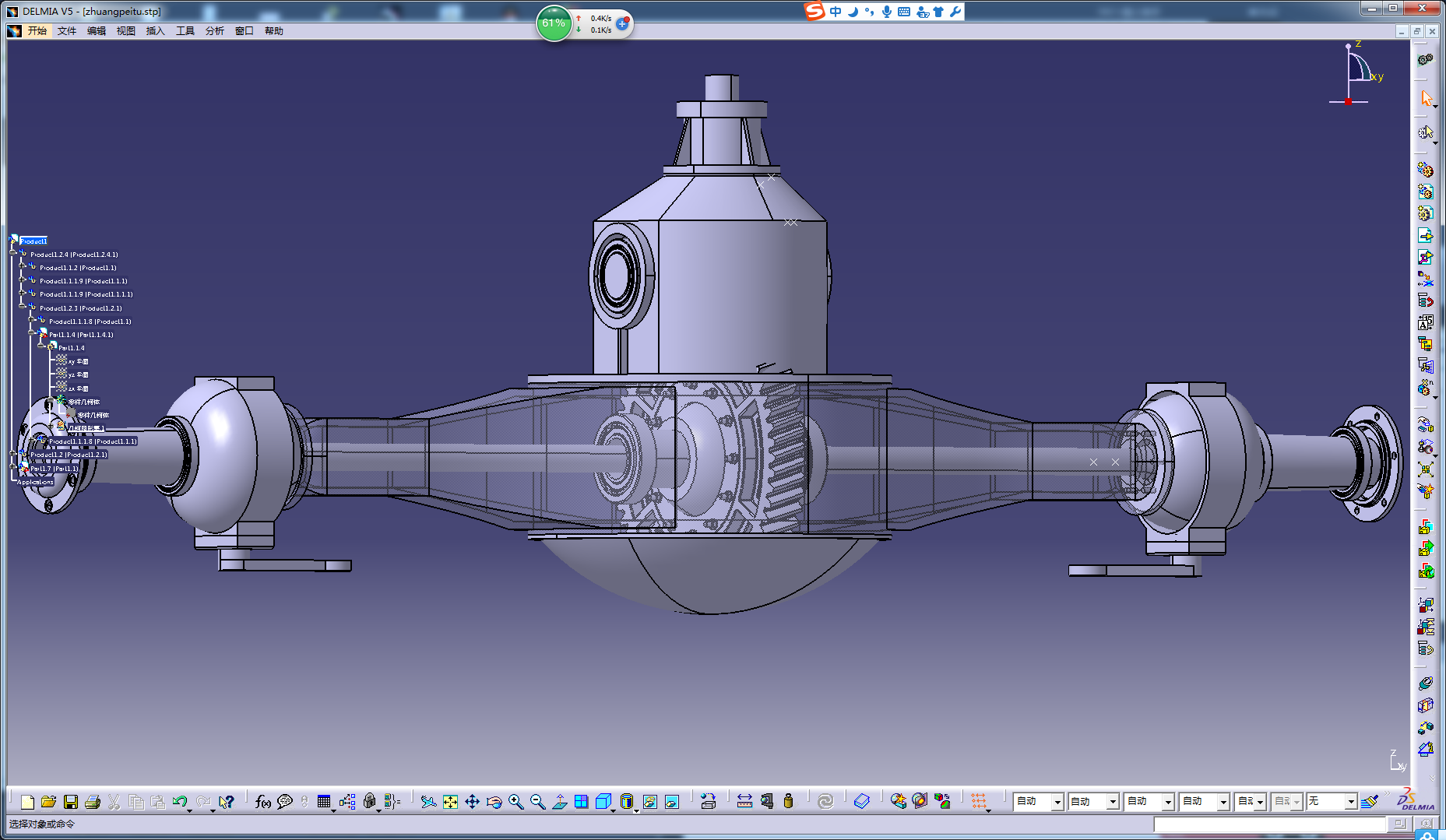Click the 3D compass in the viewport
This screenshot has width=1446, height=840.
click(x=1357, y=74)
